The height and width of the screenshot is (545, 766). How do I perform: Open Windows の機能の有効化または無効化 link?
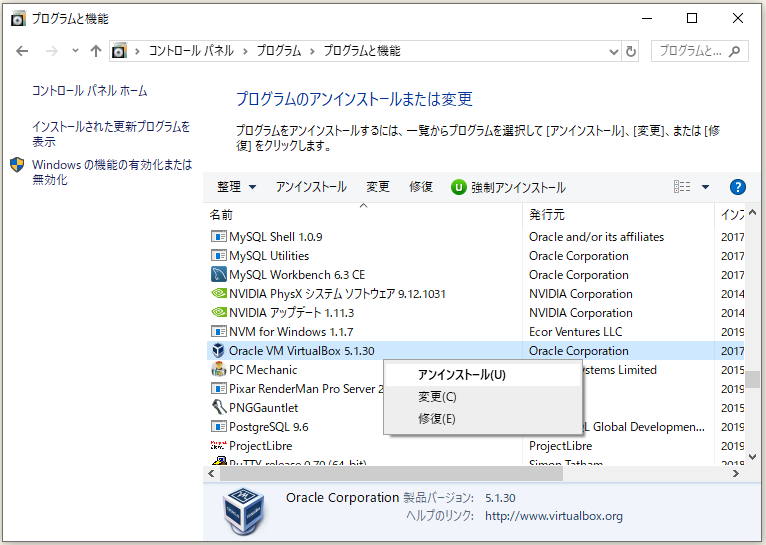click(x=112, y=172)
